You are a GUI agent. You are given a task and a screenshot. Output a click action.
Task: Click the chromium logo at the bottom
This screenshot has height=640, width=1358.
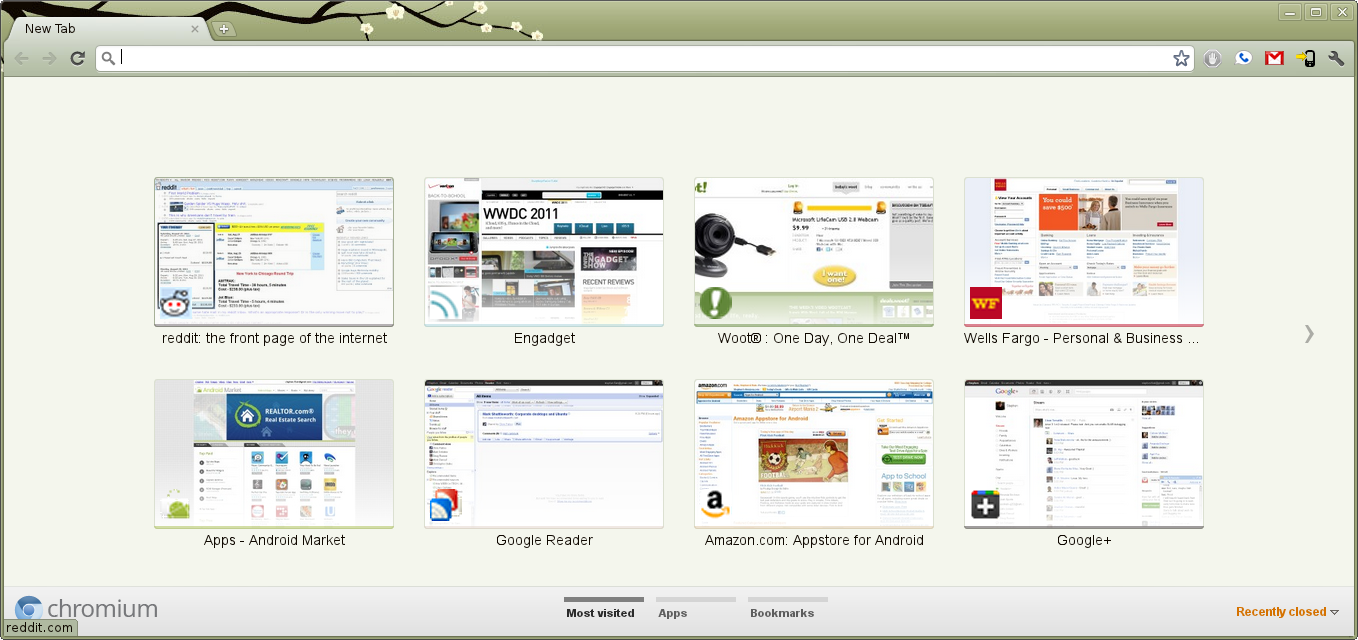tap(86, 608)
